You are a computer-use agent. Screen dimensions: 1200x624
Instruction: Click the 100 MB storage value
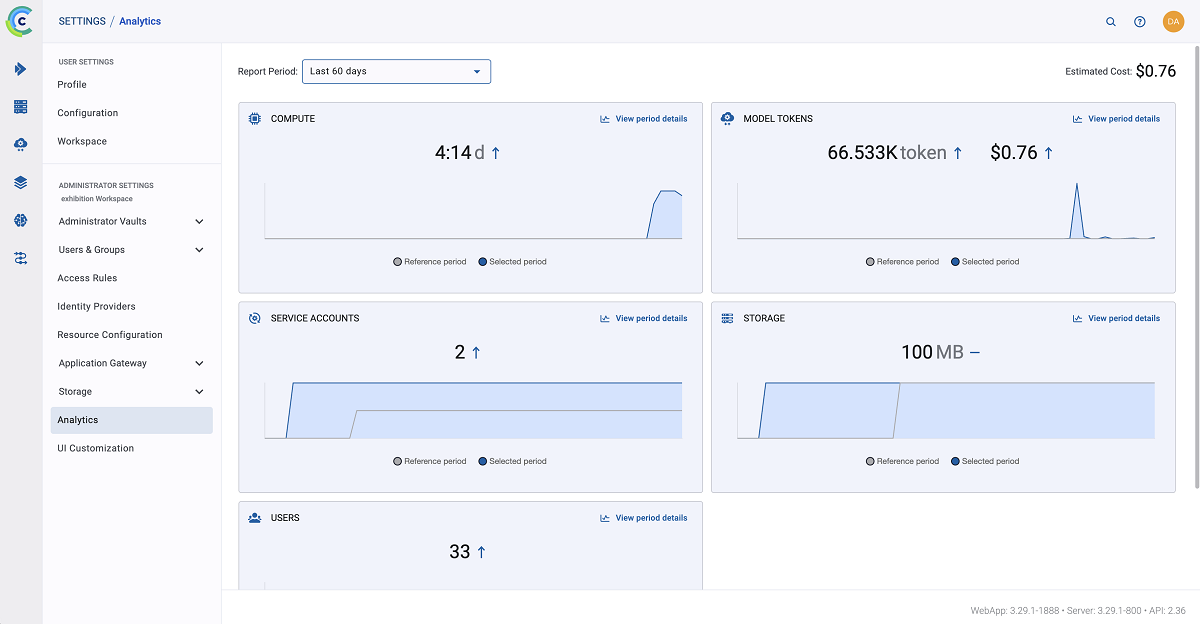pyautogui.click(x=932, y=352)
